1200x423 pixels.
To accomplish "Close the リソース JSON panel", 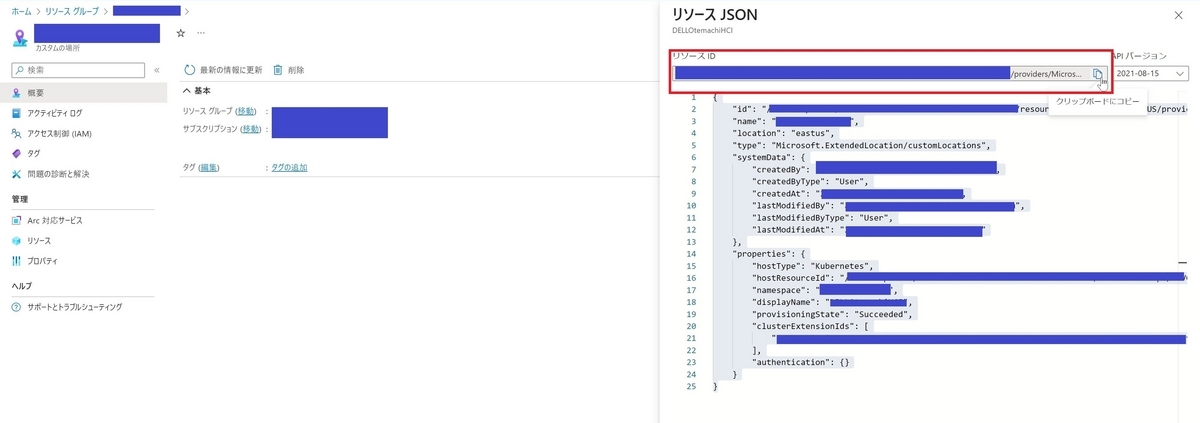I will pos(1177,15).
